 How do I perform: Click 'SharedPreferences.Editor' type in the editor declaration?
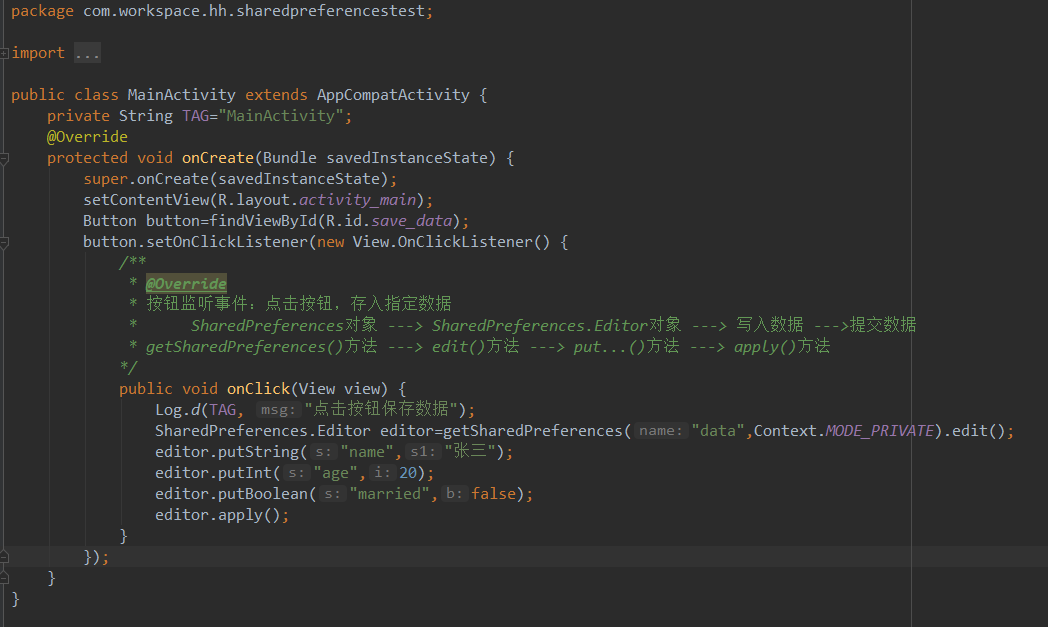click(263, 431)
